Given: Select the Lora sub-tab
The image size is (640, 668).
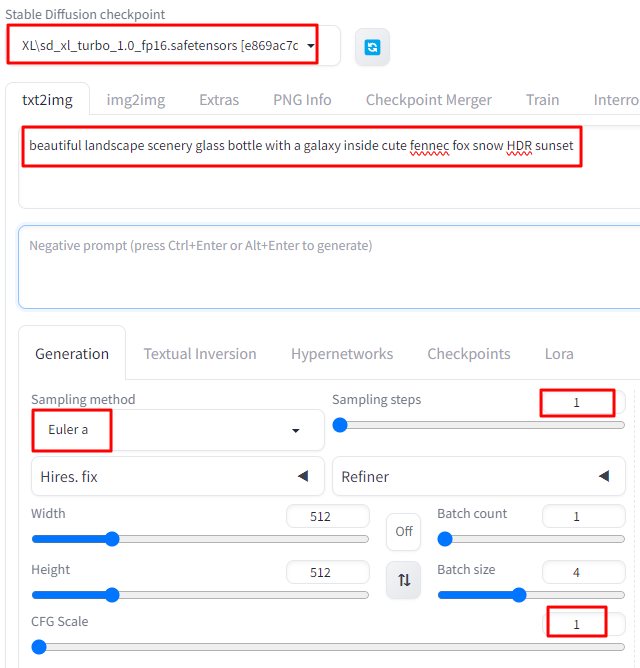Looking at the screenshot, I should pos(559,354).
